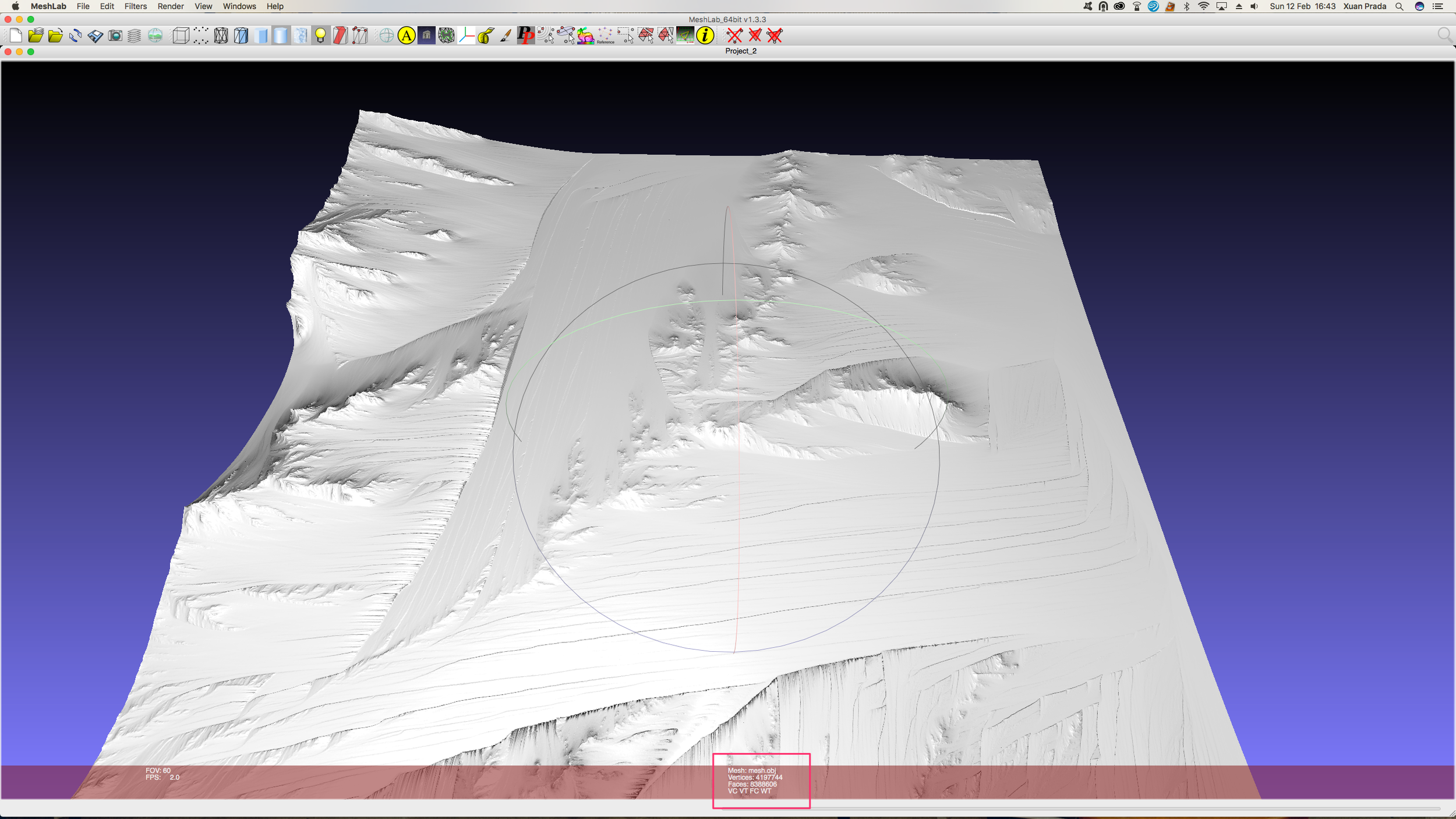Click the yellow info icon
This screenshot has width=1456, height=819.
[x=705, y=36]
